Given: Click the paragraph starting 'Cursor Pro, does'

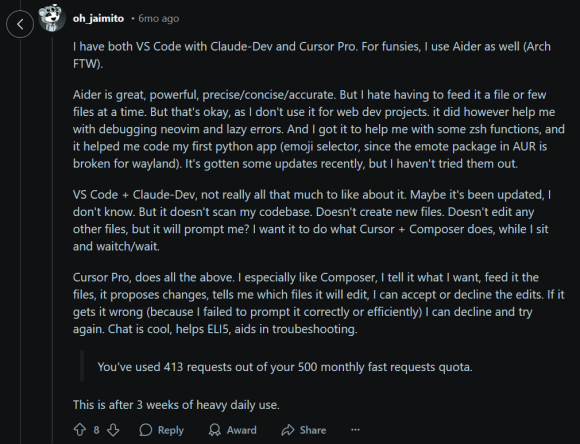Looking at the screenshot, I should tap(318, 303).
